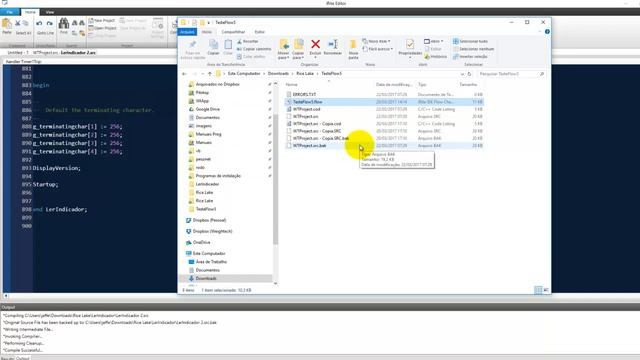Switch Explorer to large icons view
This screenshot has width=640, height=360.
coord(546,290)
